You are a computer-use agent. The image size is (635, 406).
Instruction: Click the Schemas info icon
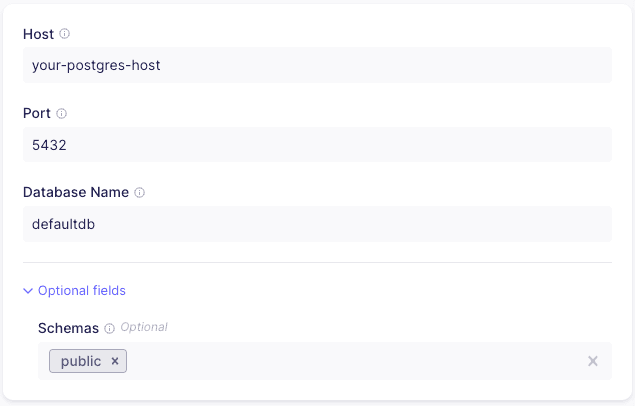click(x=109, y=328)
